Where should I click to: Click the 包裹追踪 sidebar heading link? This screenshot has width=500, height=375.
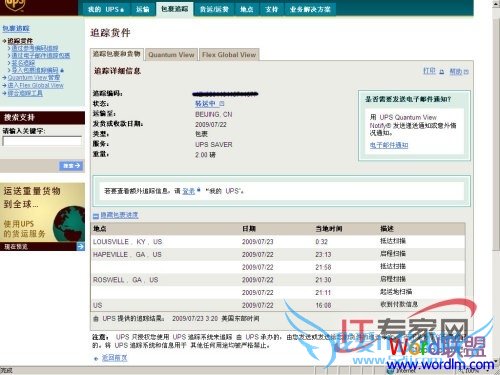[x=16, y=29]
